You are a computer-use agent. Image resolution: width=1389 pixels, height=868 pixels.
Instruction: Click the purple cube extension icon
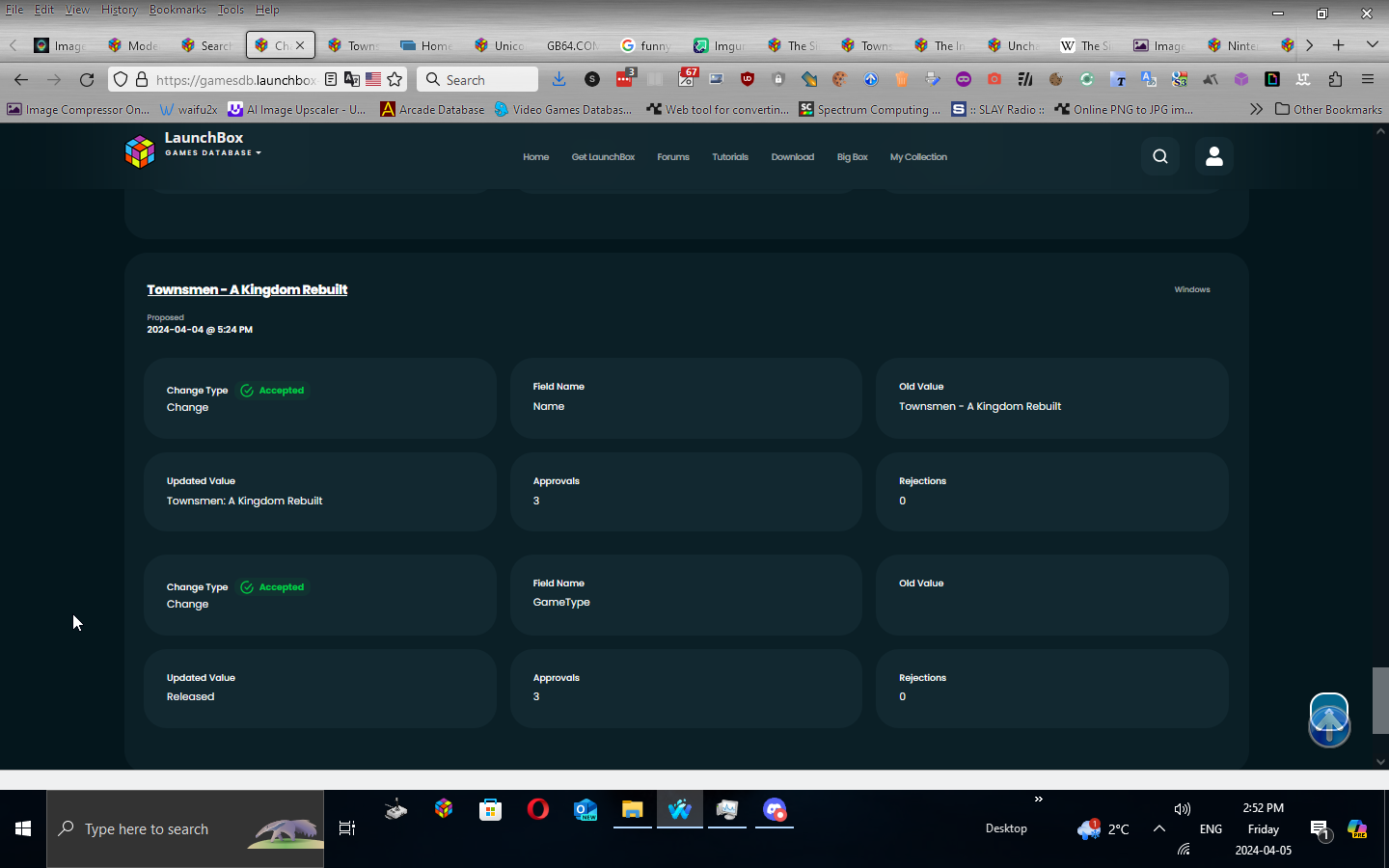tap(1241, 80)
